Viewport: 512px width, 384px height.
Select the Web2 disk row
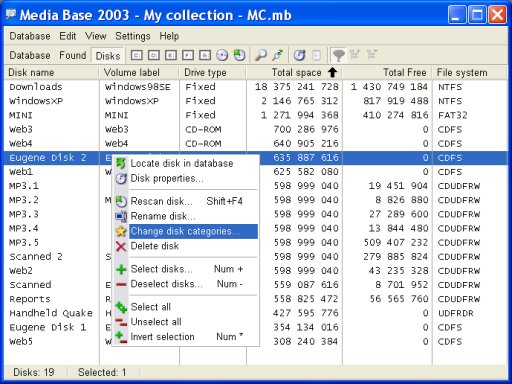256,271
